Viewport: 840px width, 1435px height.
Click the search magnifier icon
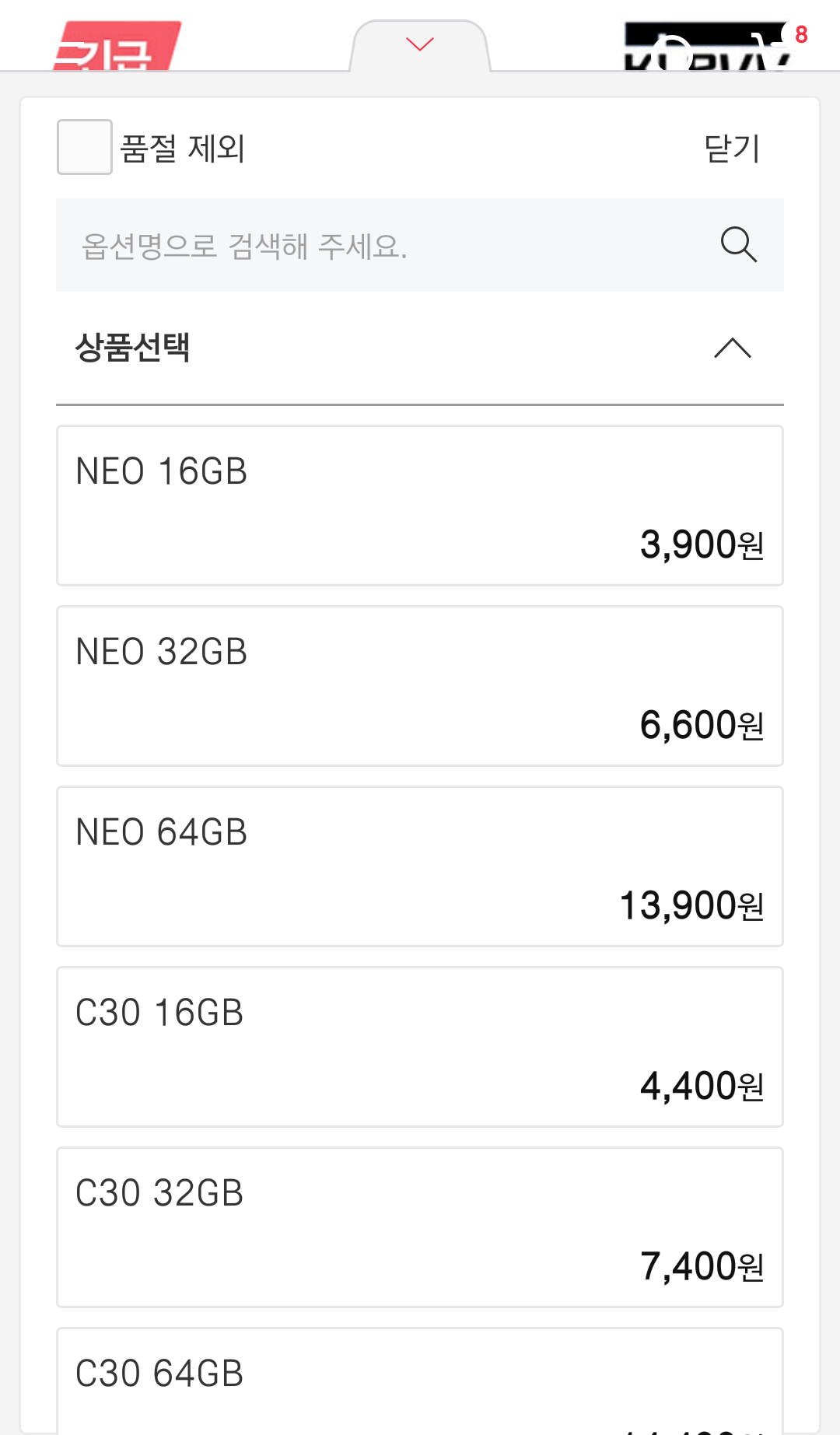[738, 245]
